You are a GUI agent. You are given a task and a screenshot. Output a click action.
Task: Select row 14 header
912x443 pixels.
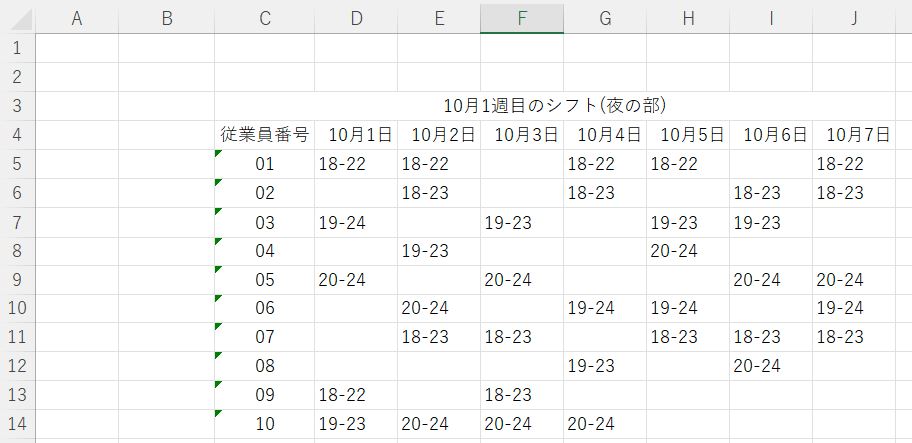(18, 424)
